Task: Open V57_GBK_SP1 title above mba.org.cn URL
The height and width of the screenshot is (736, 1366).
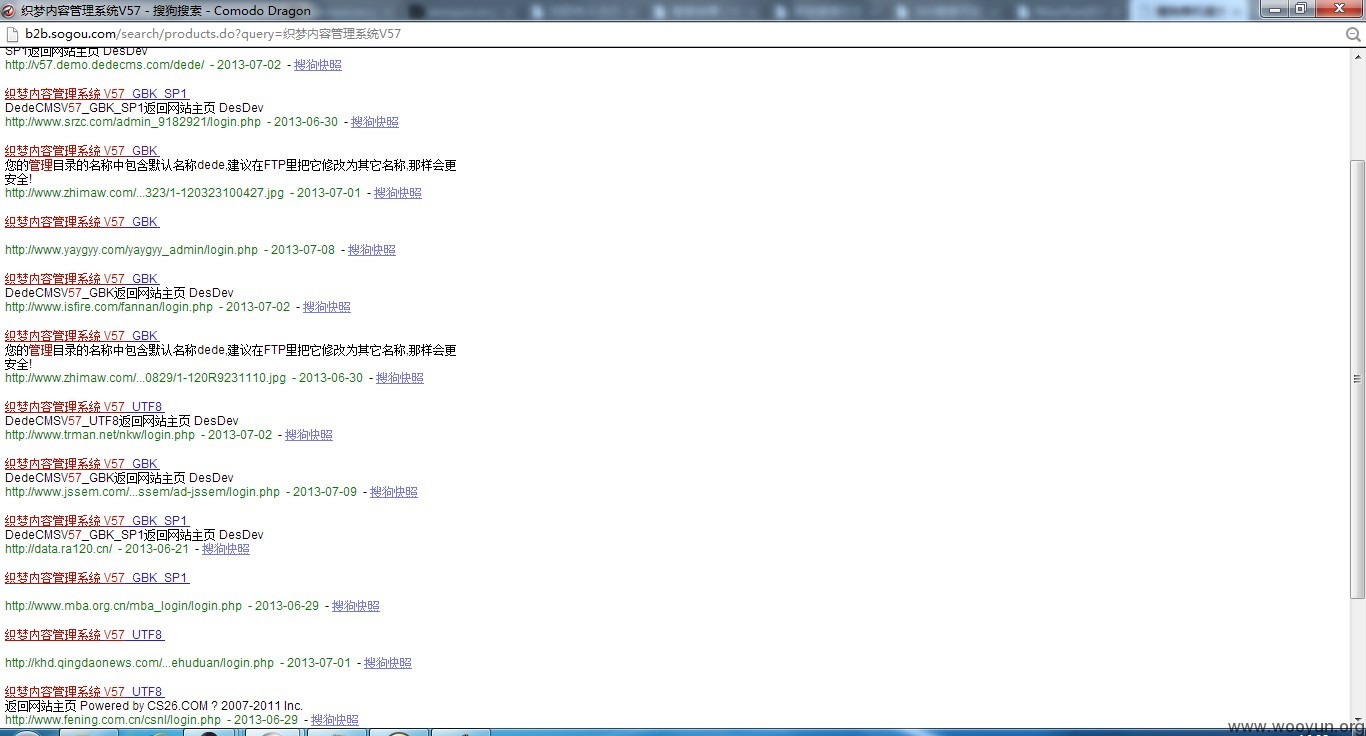Action: click(97, 578)
